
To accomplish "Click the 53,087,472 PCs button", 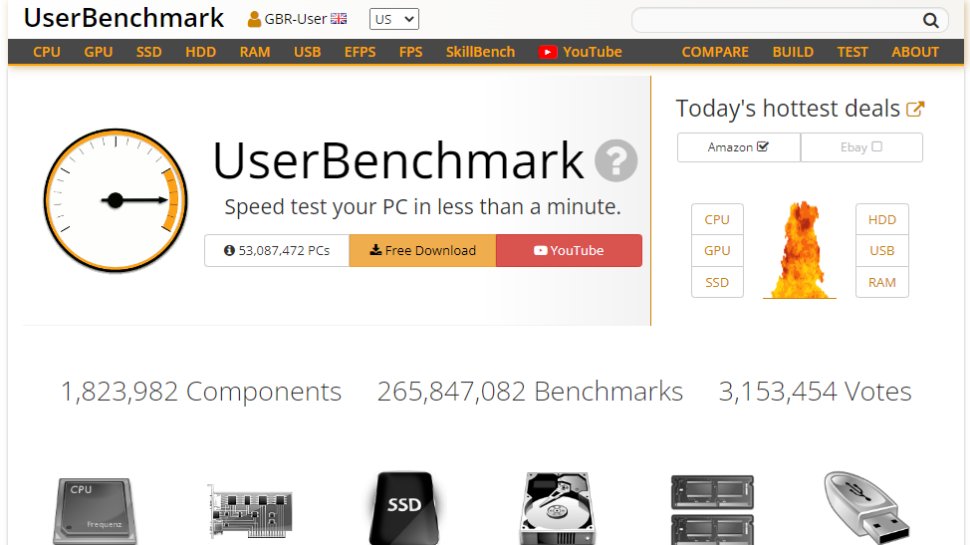I will click(x=277, y=251).
